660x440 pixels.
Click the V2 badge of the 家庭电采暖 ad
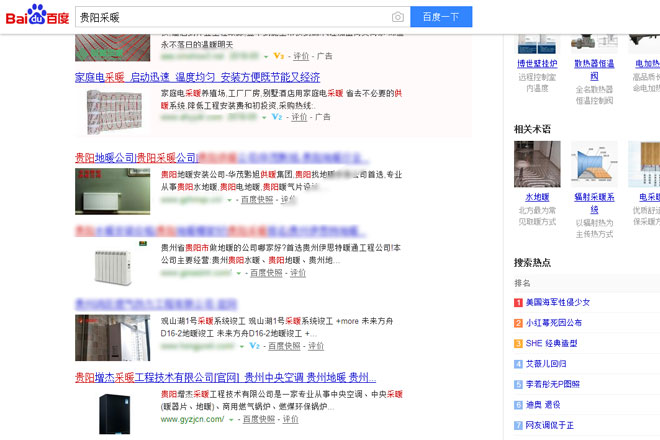[x=277, y=117]
